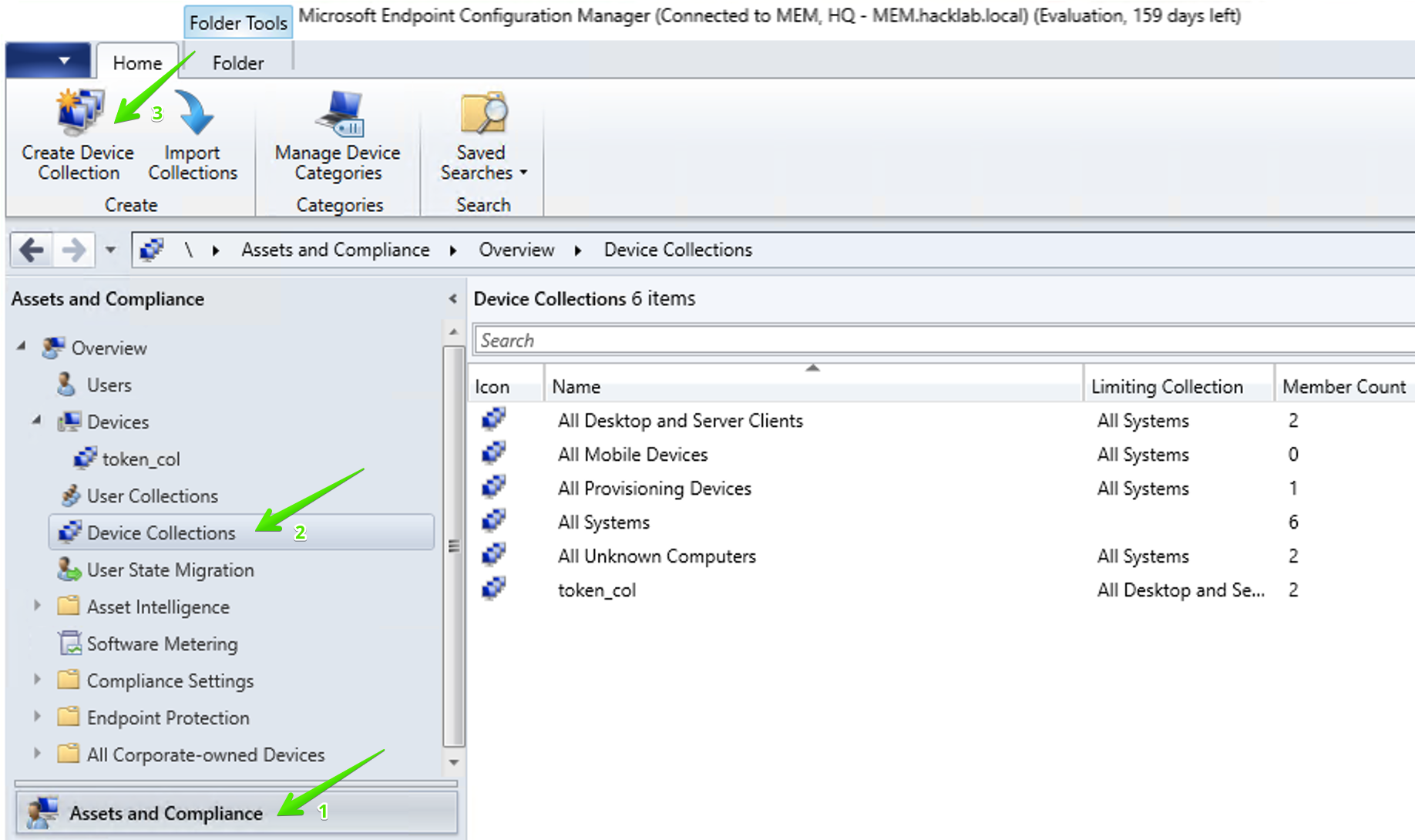Open the Saved Searches folder icon
Viewport: 1415px width, 840px height.
483,113
